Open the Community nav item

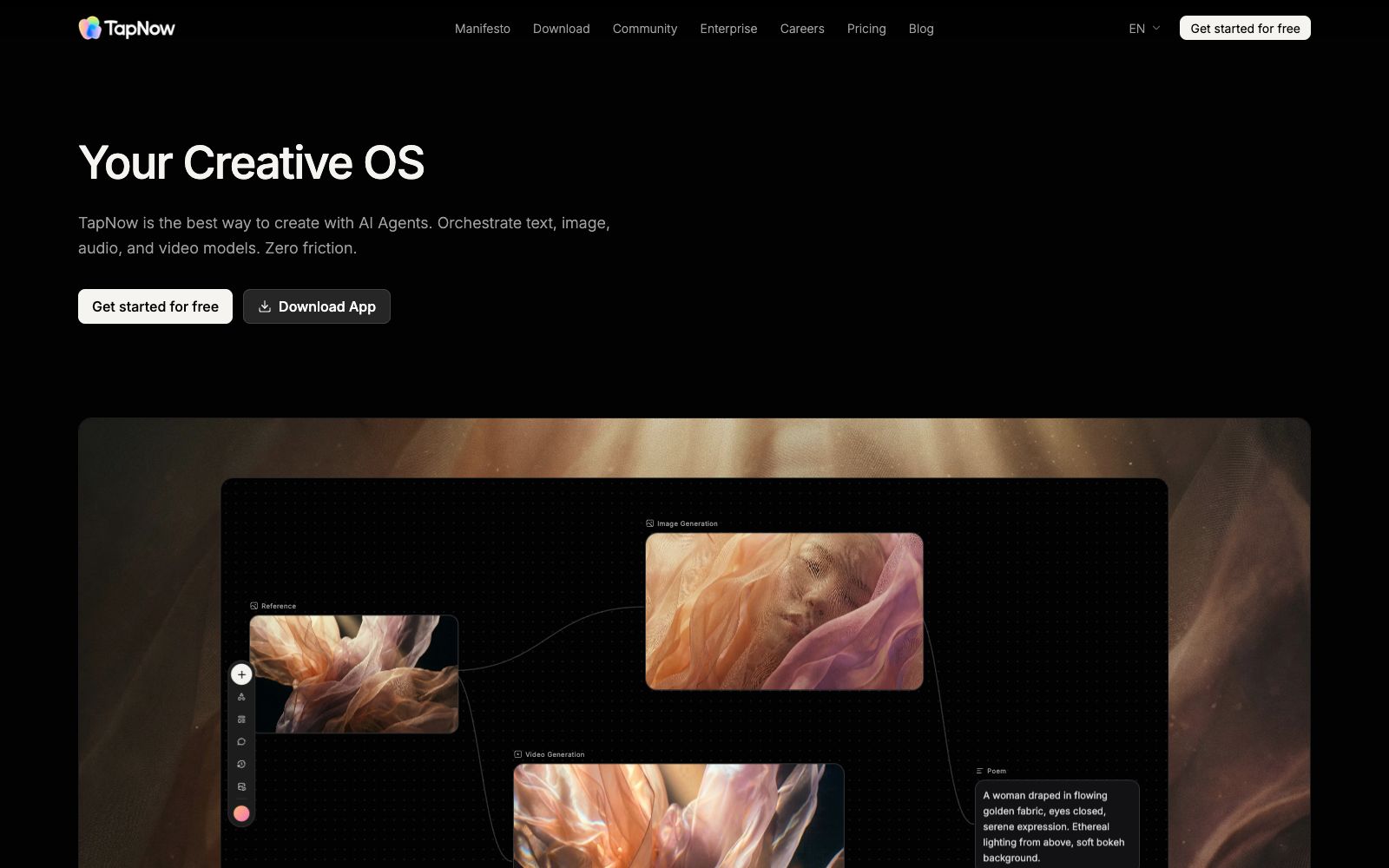(x=645, y=29)
